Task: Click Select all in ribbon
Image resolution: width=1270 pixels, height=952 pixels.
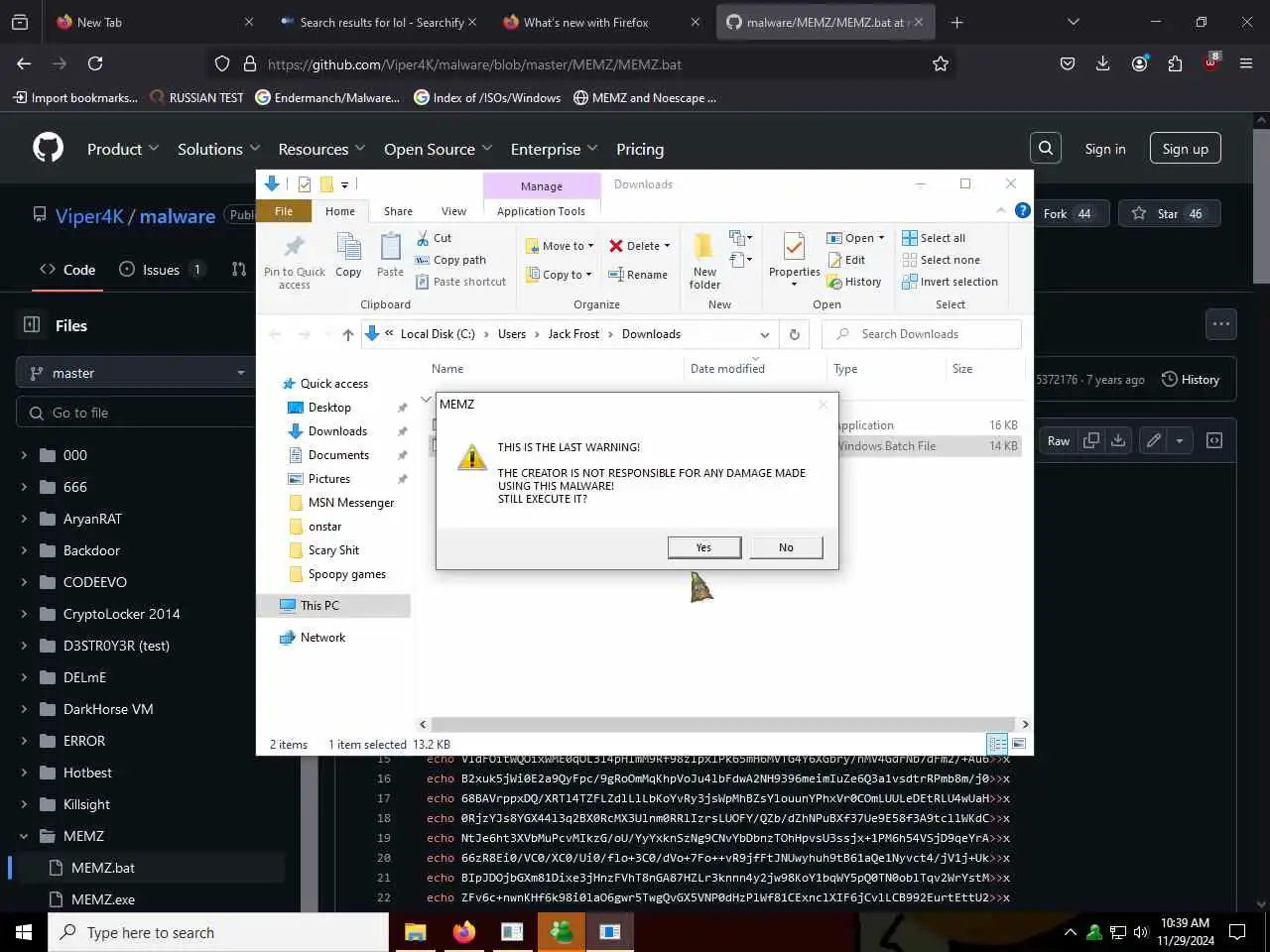Action: (934, 238)
